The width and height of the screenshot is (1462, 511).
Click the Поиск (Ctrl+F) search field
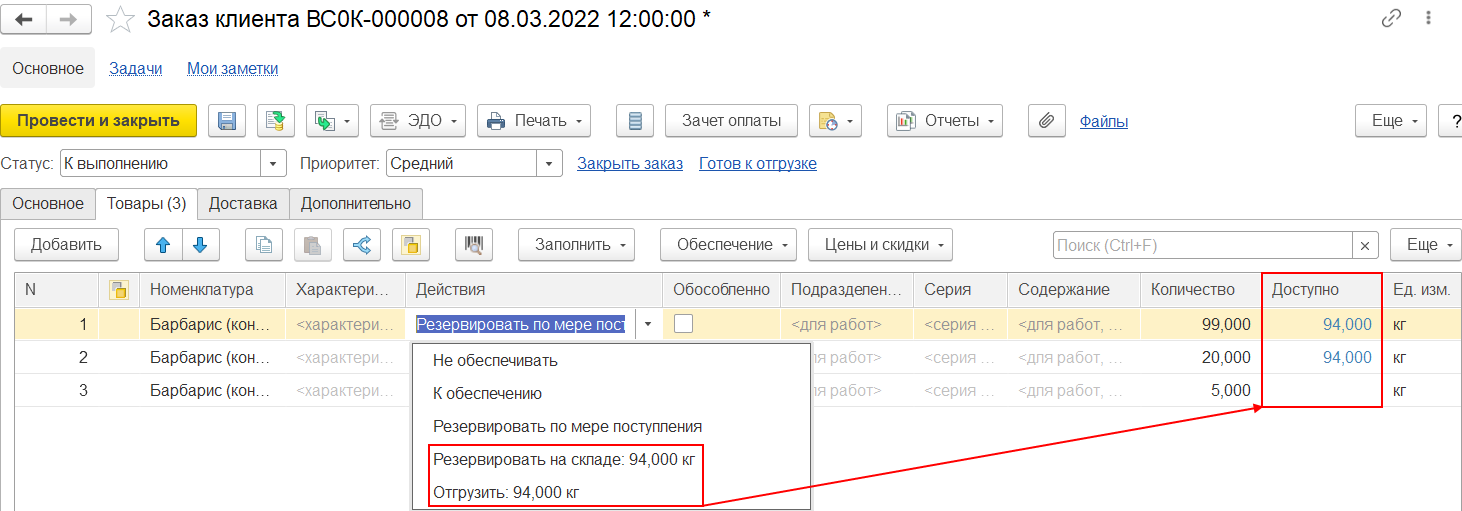(1202, 245)
